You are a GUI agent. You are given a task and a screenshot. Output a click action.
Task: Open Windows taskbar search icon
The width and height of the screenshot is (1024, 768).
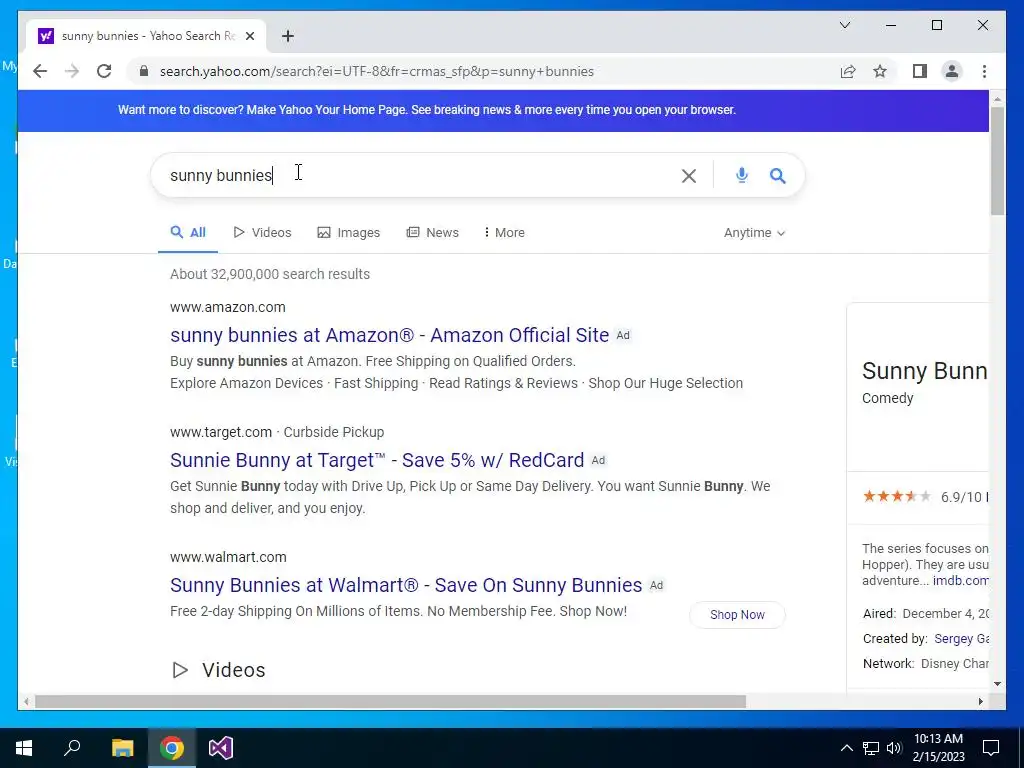pos(72,748)
